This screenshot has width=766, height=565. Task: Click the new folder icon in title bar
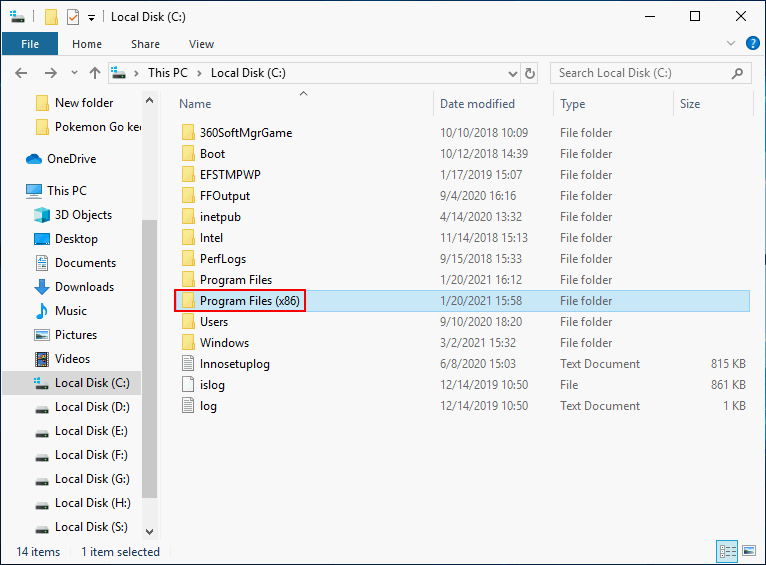coord(51,17)
